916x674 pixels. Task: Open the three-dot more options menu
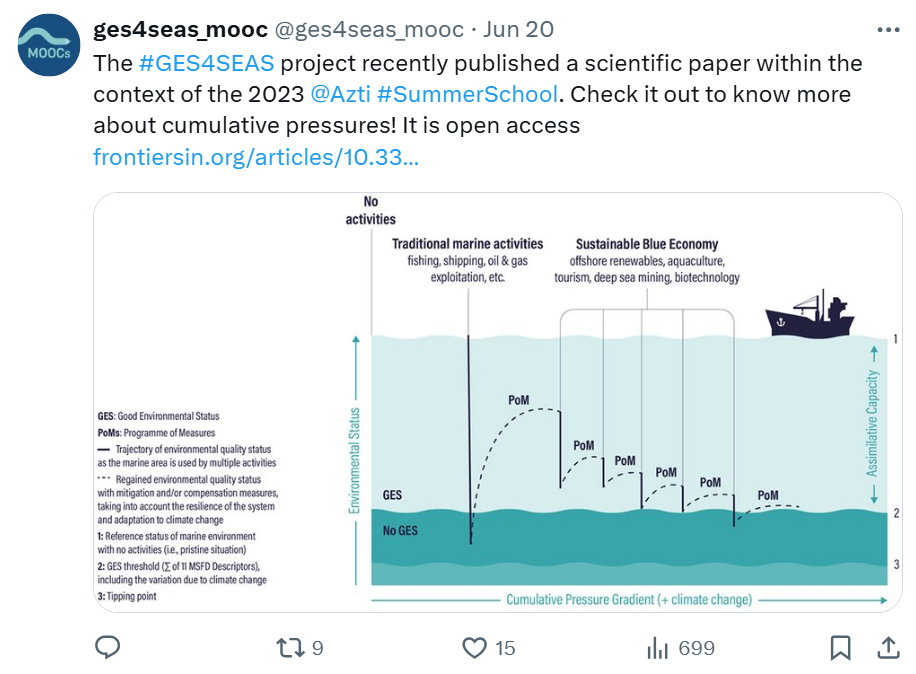887,30
